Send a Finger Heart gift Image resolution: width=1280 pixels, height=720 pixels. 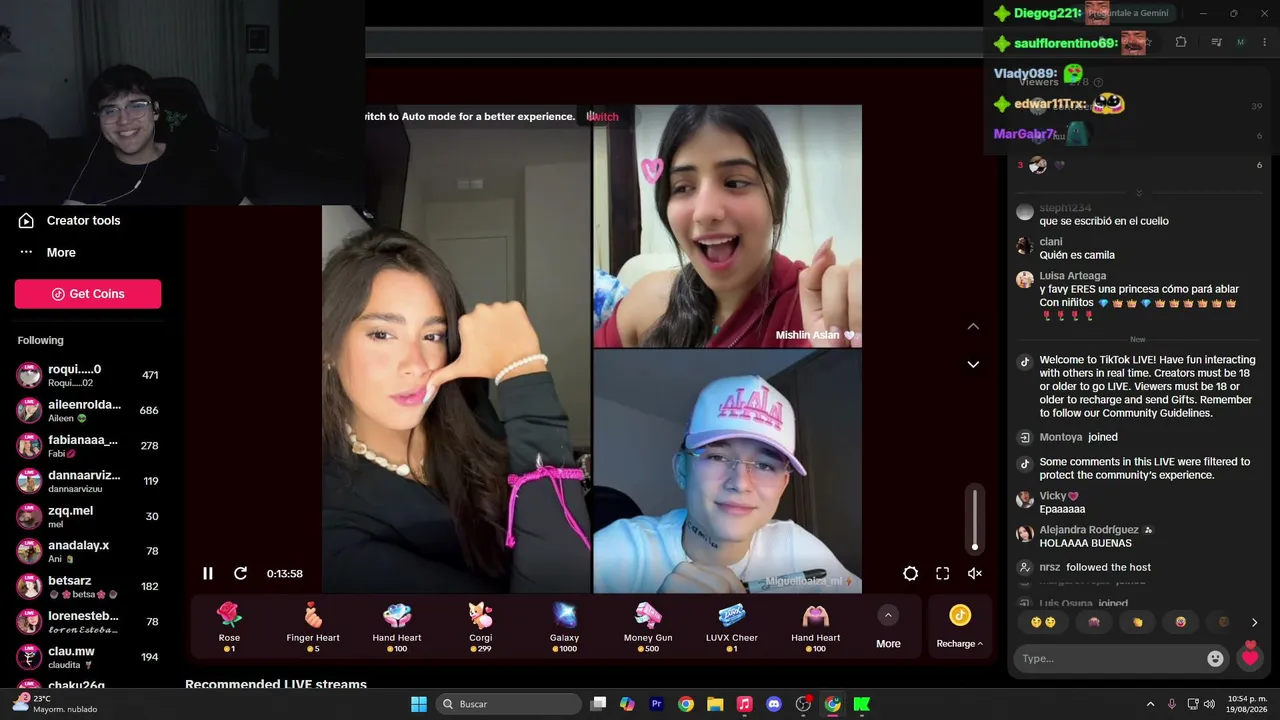[313, 627]
